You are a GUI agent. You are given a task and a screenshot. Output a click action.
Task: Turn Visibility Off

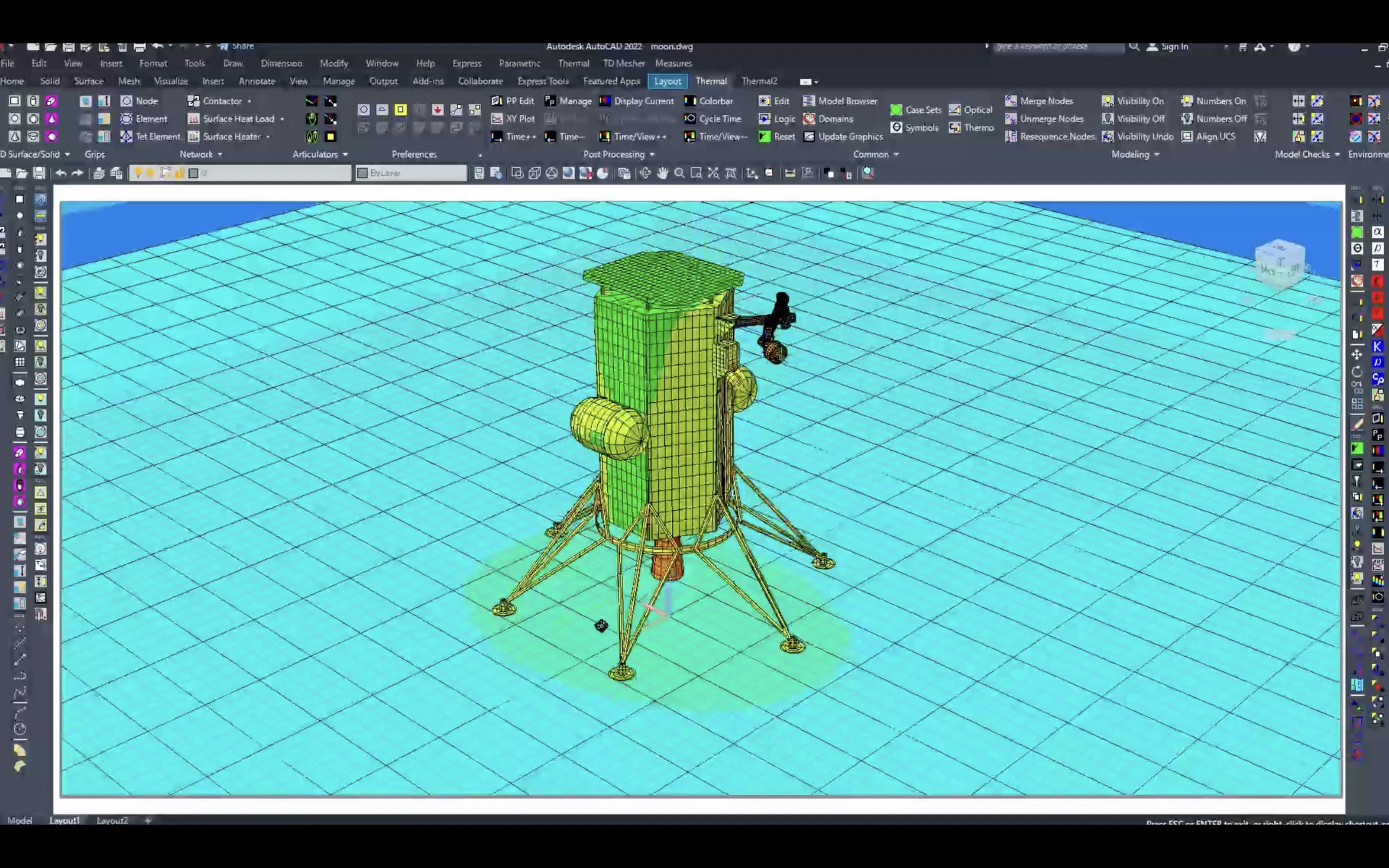1133,119
